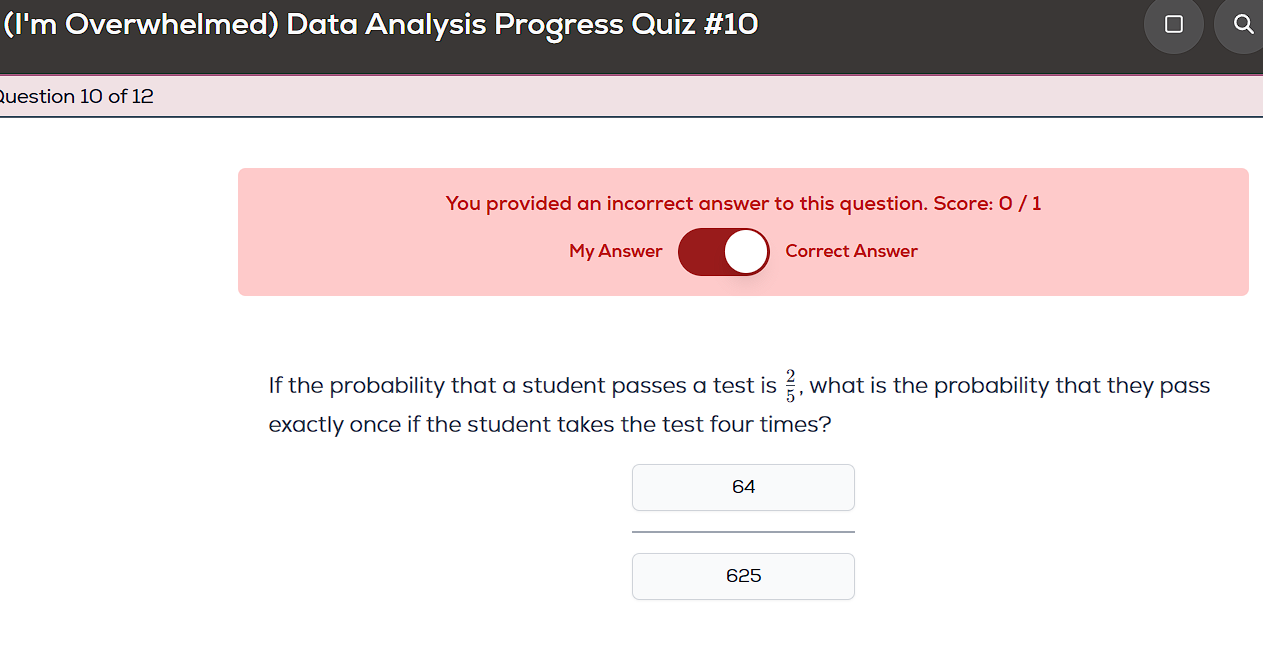Toggle the My Answer / Correct Answer switch
This screenshot has width=1263, height=646.
click(x=723, y=252)
